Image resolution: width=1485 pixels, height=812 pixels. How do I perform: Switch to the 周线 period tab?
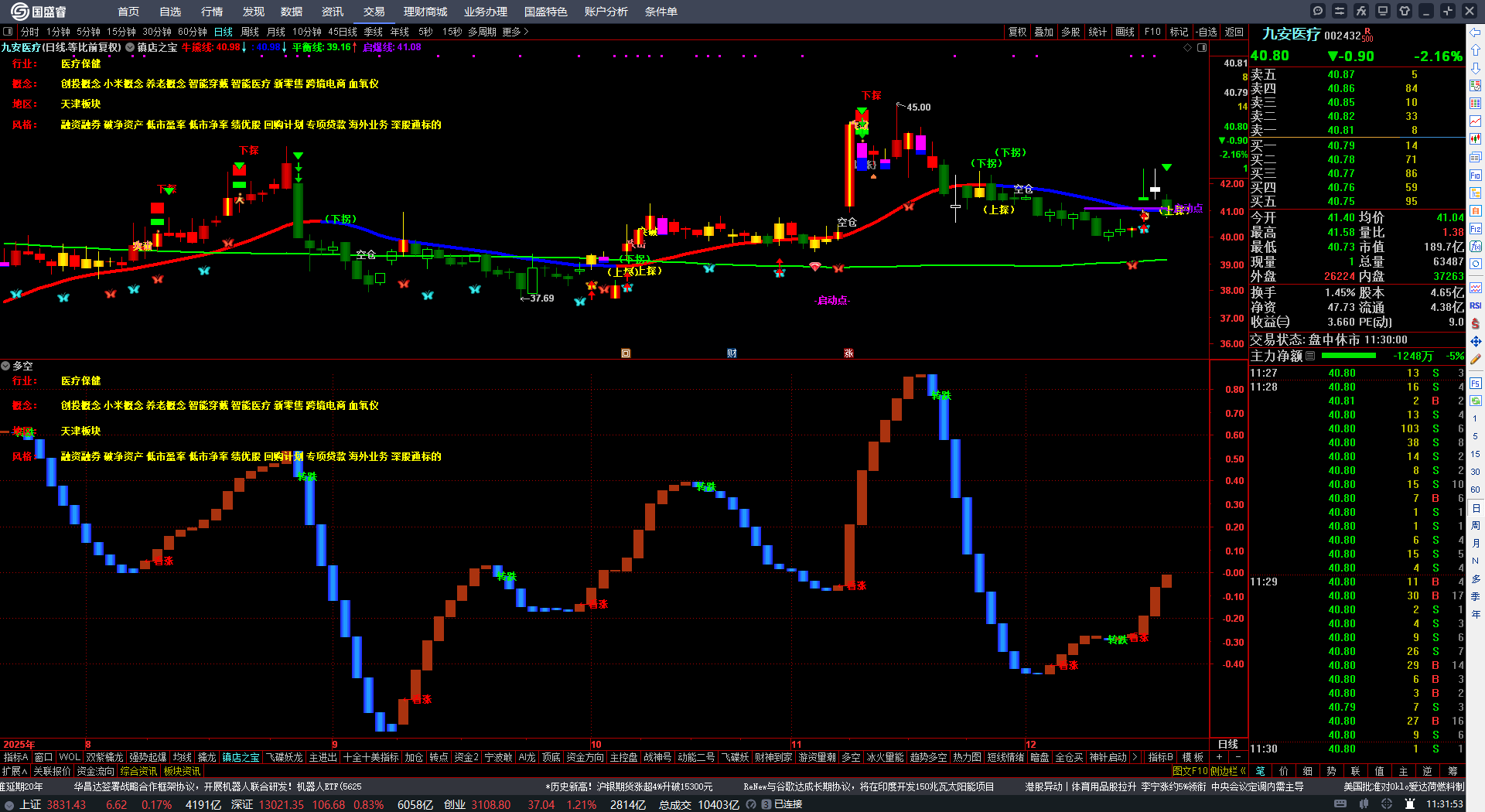coord(250,32)
